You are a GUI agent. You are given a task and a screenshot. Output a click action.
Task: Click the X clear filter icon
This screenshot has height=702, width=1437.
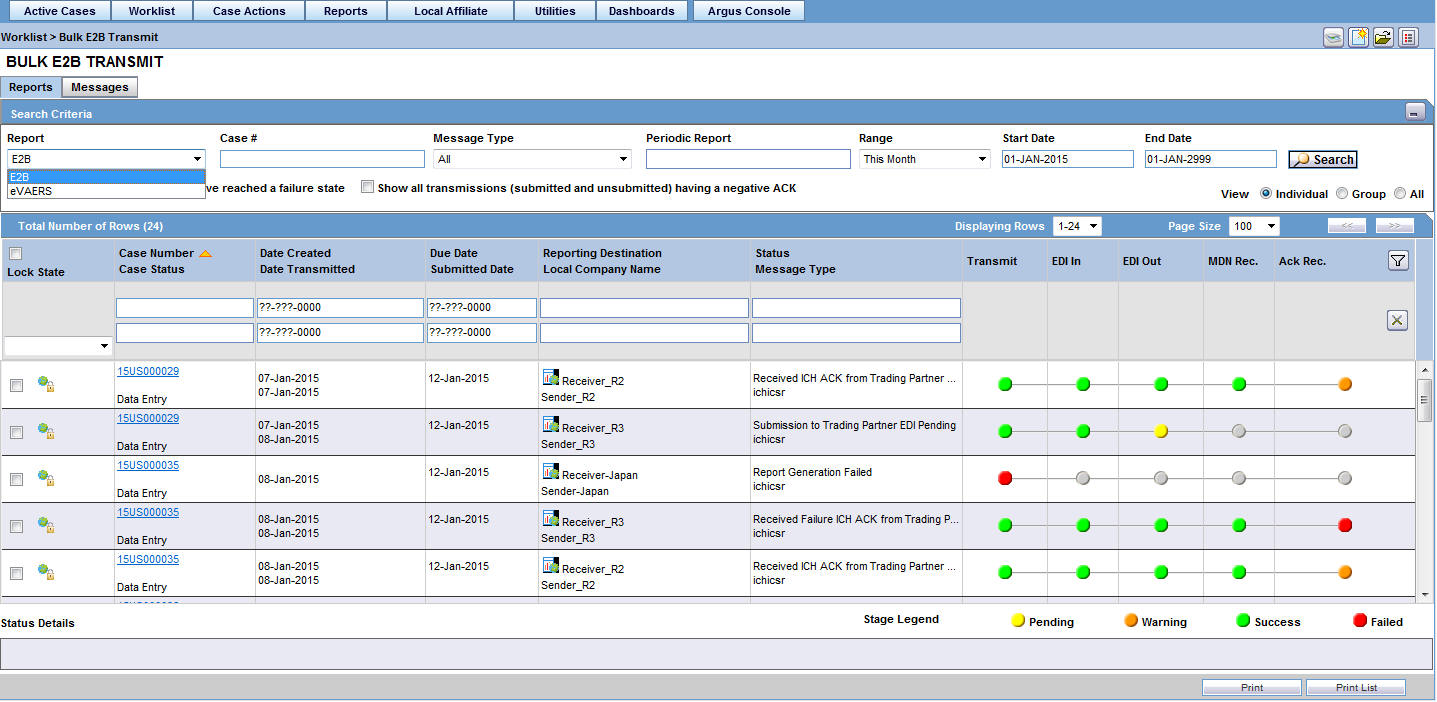(1398, 320)
